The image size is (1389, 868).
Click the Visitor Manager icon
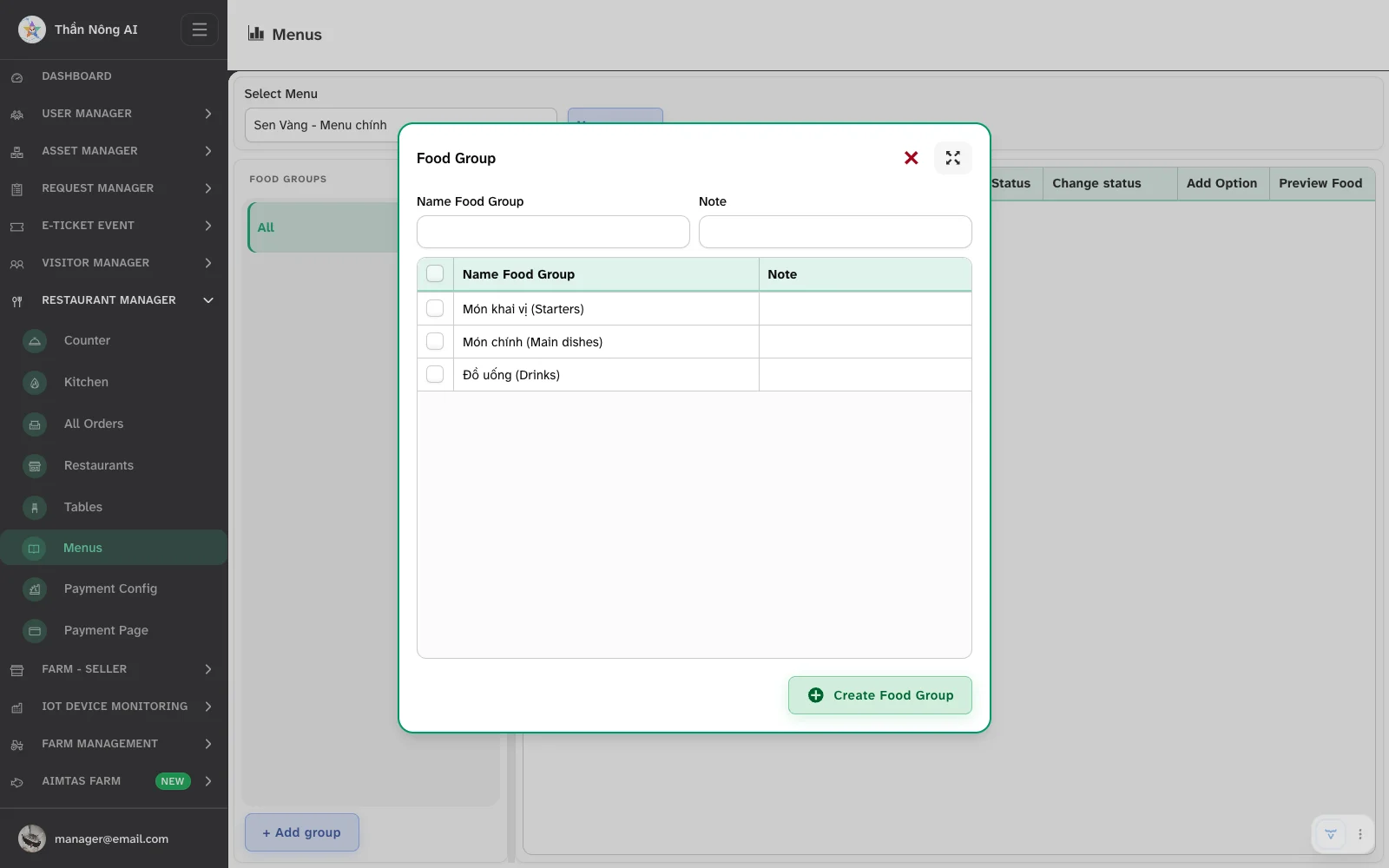pyautogui.click(x=16, y=264)
